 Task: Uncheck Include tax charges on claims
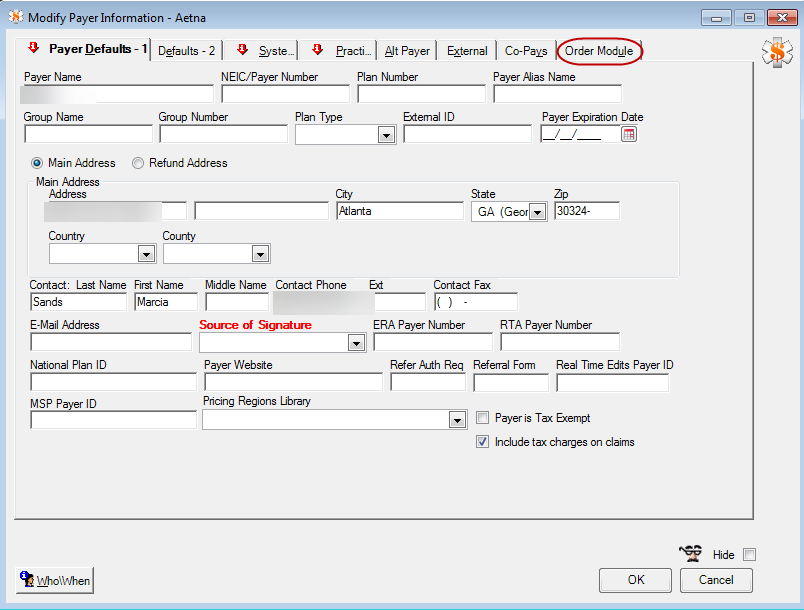pos(483,442)
